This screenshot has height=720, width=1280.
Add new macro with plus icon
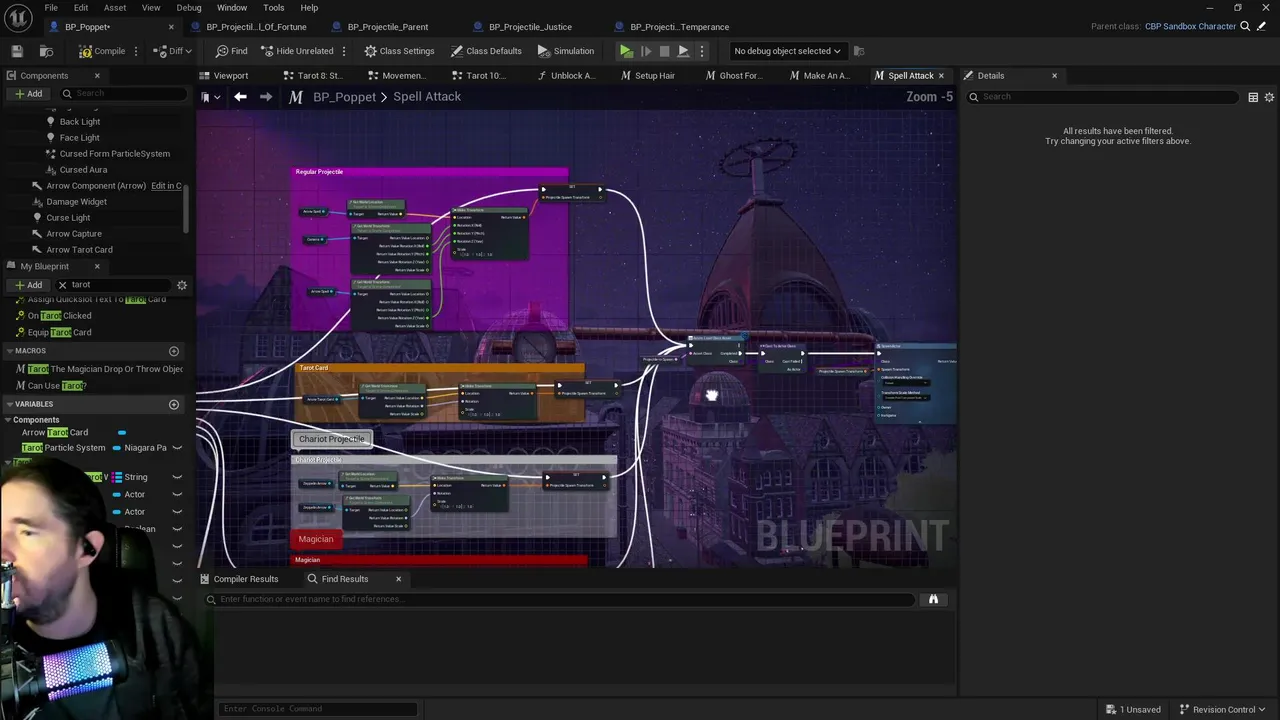[174, 351]
